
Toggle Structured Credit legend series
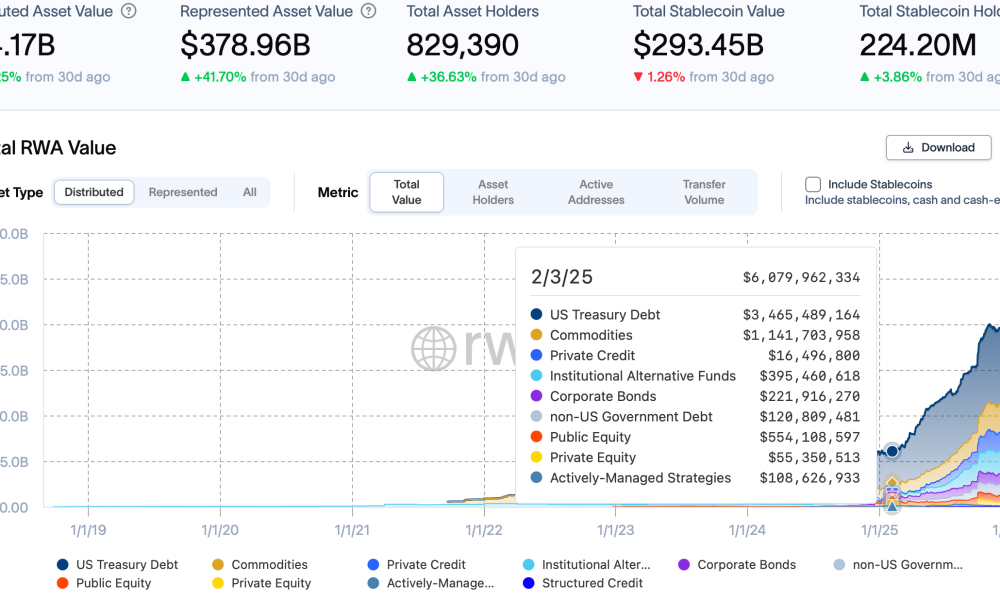click(x=528, y=583)
